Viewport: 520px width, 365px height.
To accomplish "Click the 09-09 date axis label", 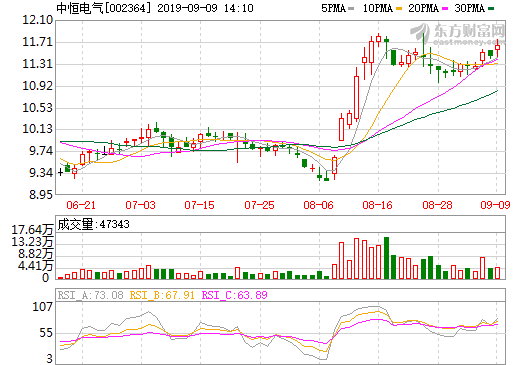I will (x=495, y=205).
